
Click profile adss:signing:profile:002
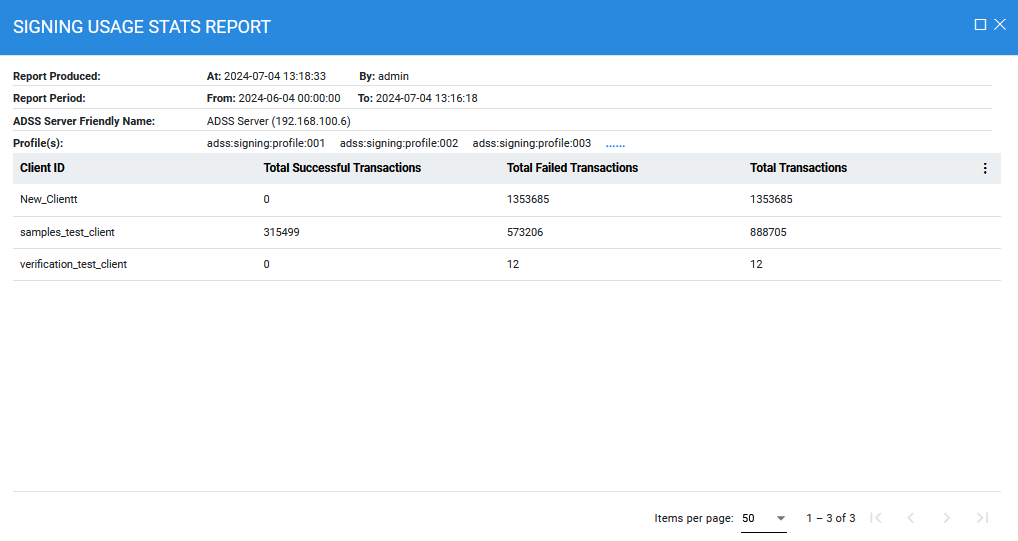pyautogui.click(x=399, y=143)
